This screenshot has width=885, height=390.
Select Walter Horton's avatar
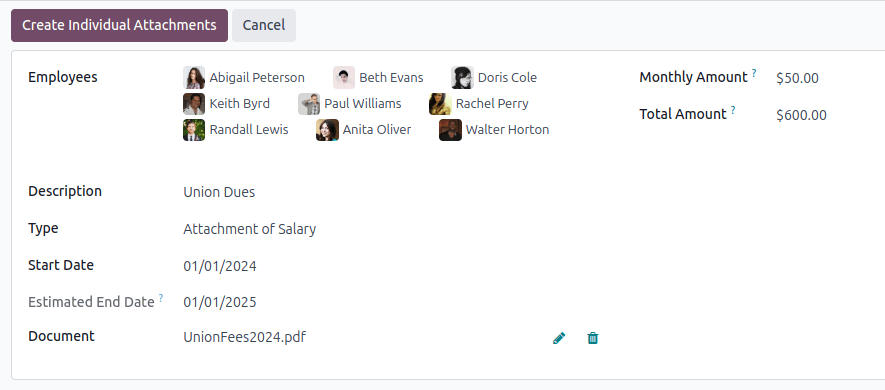pos(450,130)
